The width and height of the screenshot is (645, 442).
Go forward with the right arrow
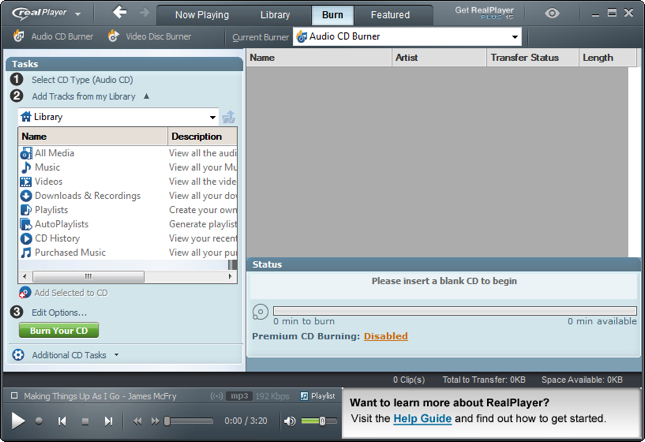144,12
